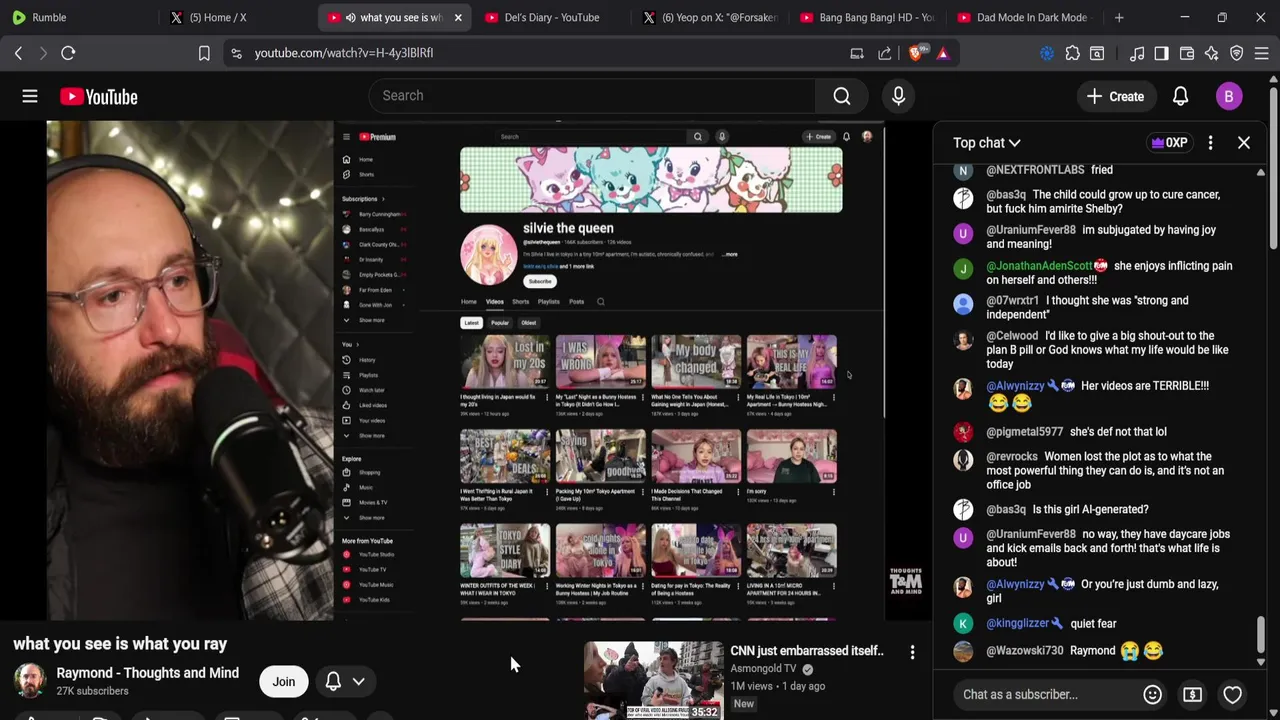Viewport: 1280px width, 720px height.
Task: Click the install app address bar icon
Action: (857, 53)
